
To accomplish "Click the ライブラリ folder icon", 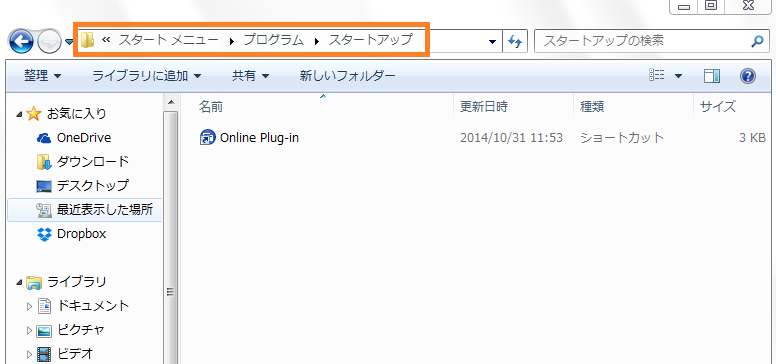I will 34,282.
